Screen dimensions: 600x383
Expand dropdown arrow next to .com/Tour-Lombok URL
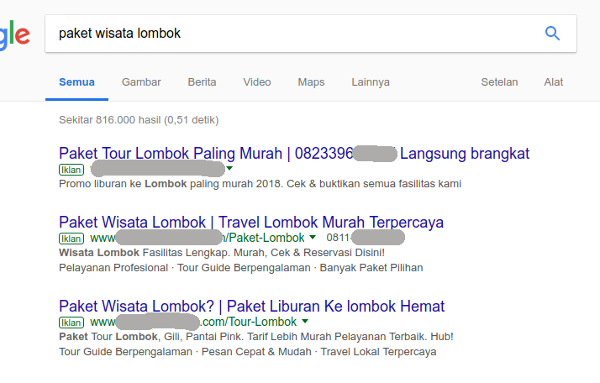(x=305, y=321)
